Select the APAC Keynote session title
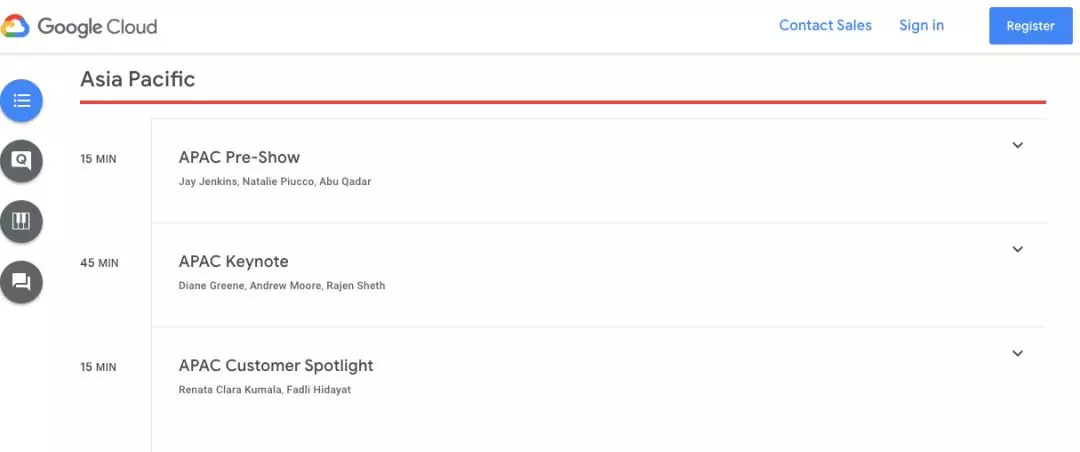This screenshot has height=452, width=1080. [x=233, y=261]
